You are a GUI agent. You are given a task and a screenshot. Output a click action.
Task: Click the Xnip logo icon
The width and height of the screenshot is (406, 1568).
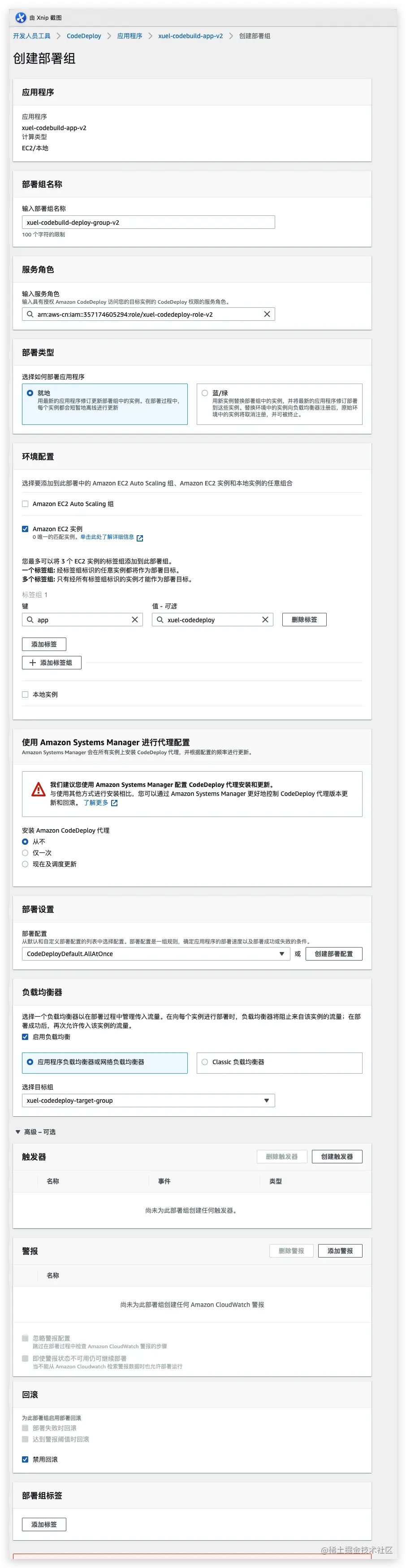(21, 17)
